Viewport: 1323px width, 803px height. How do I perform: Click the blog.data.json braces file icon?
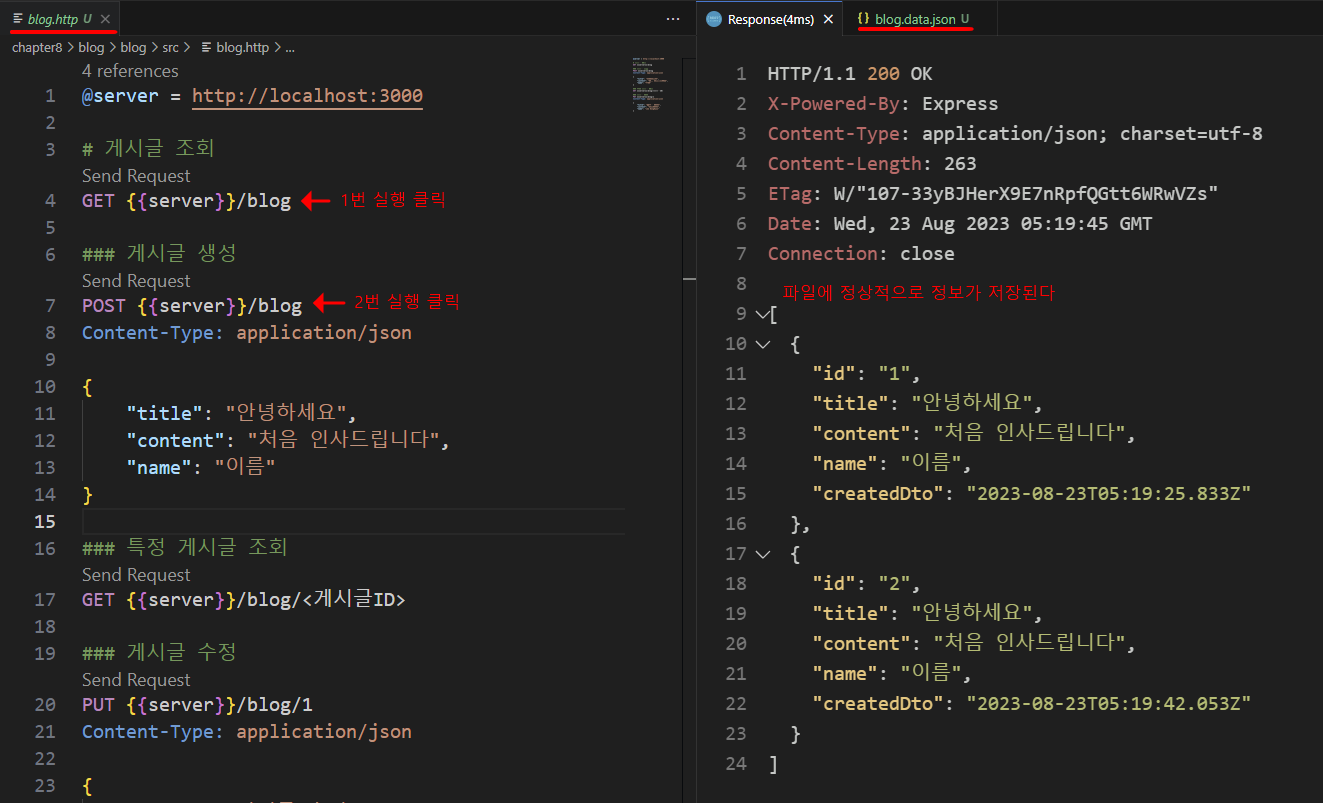tap(863, 19)
